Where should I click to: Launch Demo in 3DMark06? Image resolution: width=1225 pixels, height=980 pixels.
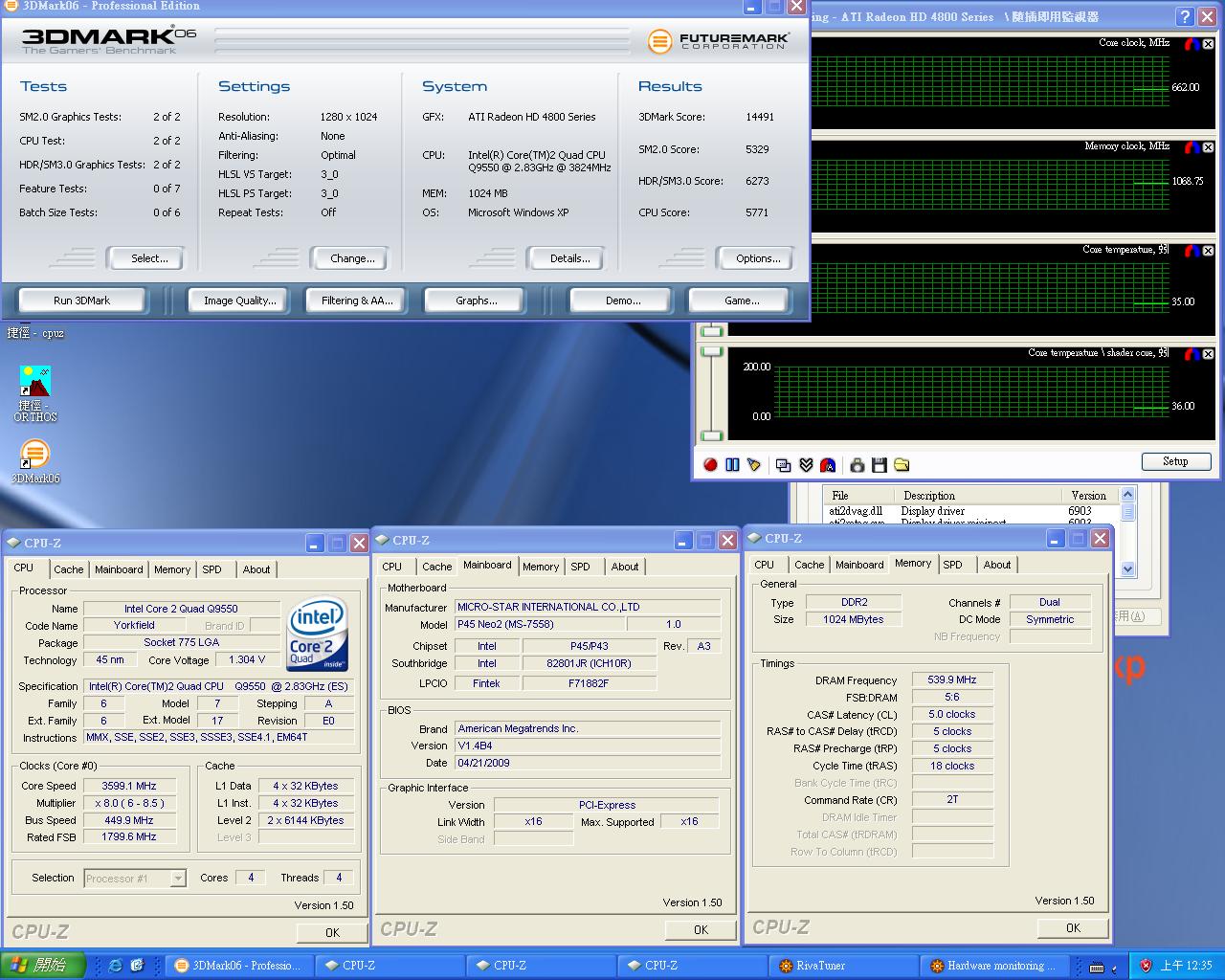point(623,301)
